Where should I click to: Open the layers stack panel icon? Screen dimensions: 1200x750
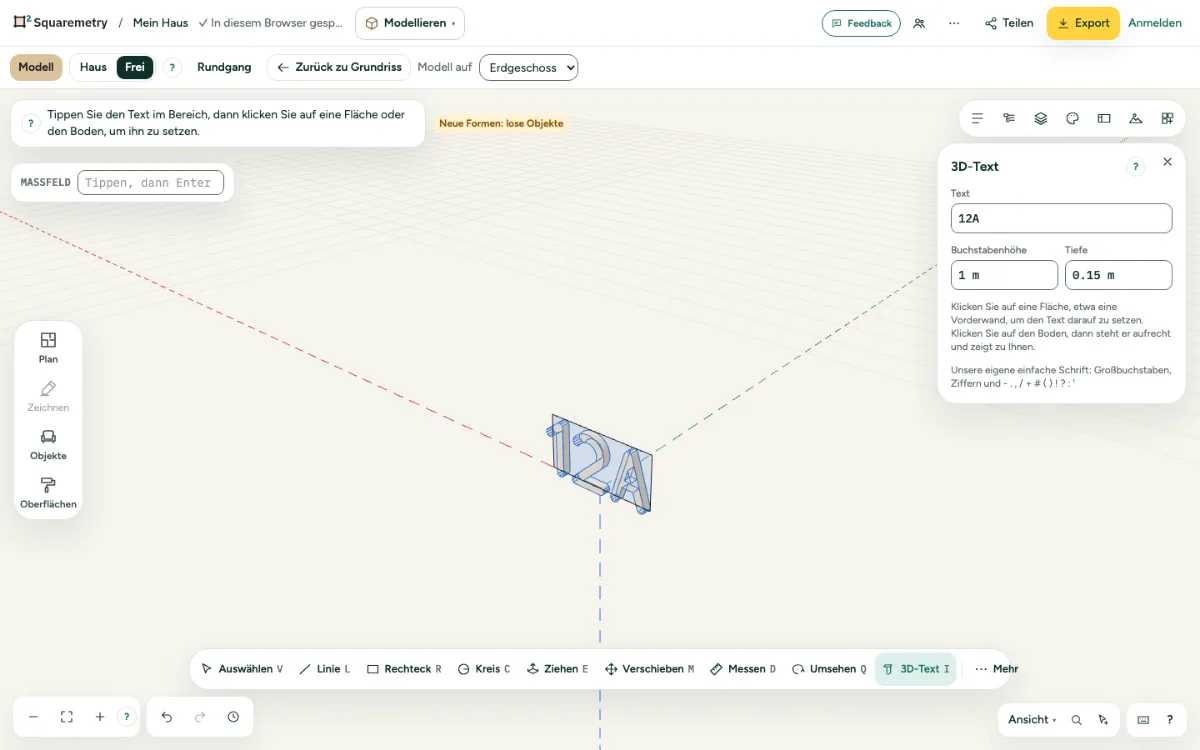point(1041,118)
